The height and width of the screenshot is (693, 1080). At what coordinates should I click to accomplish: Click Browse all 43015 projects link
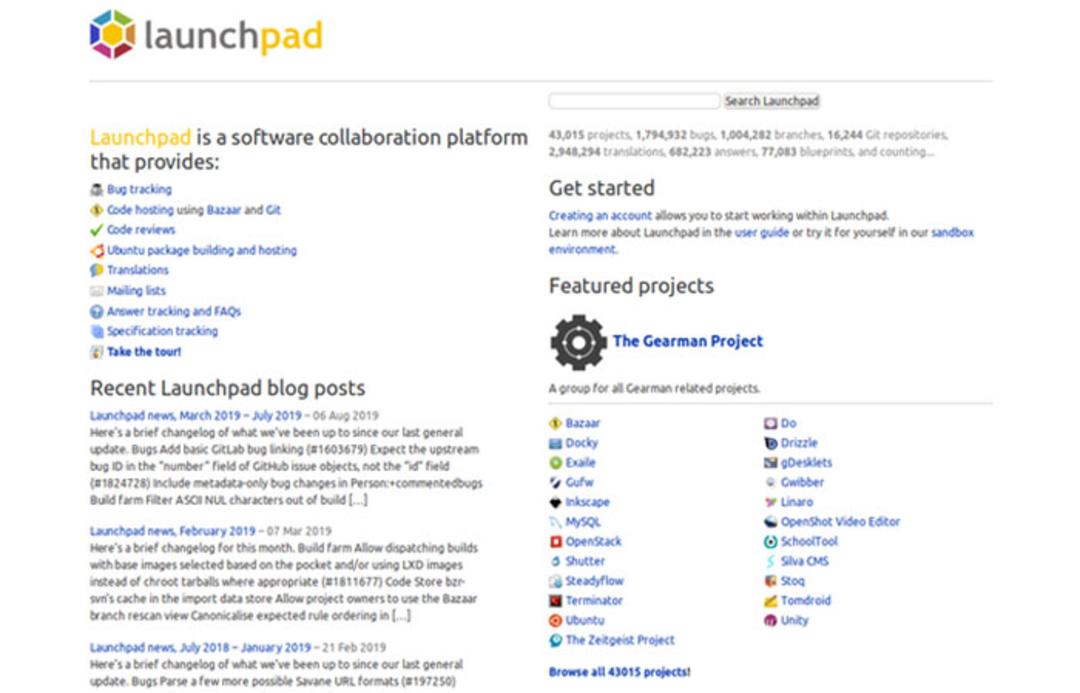point(619,672)
